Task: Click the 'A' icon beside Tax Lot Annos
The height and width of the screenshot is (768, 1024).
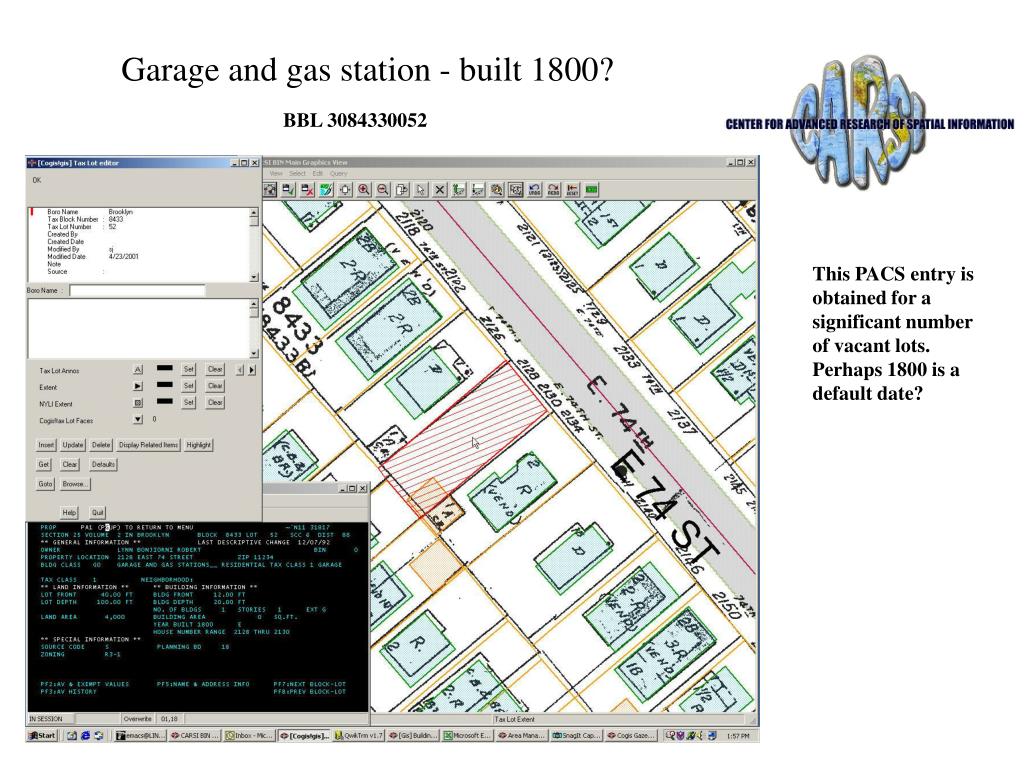Action: coord(138,370)
